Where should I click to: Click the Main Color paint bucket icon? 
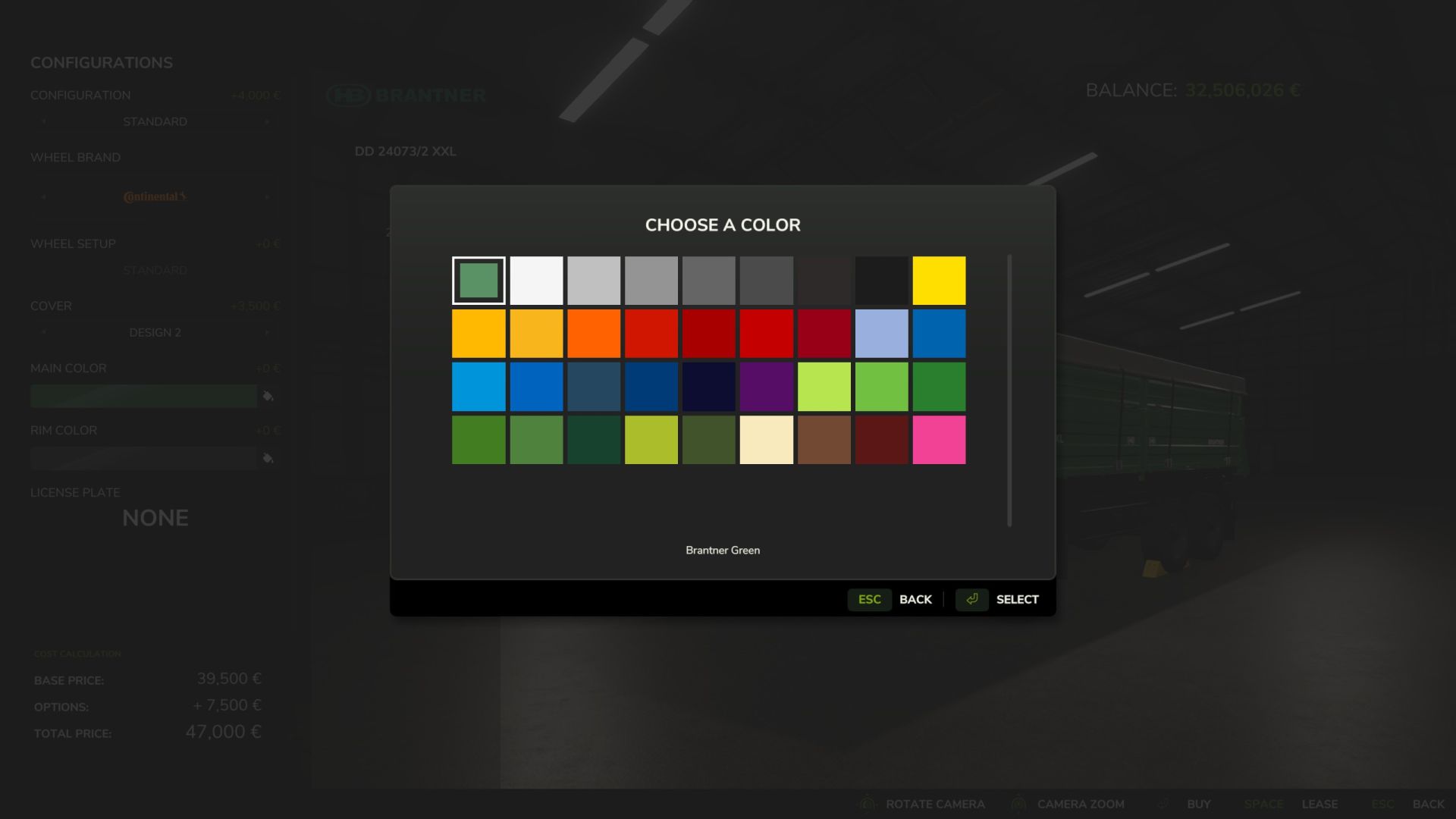pyautogui.click(x=268, y=396)
